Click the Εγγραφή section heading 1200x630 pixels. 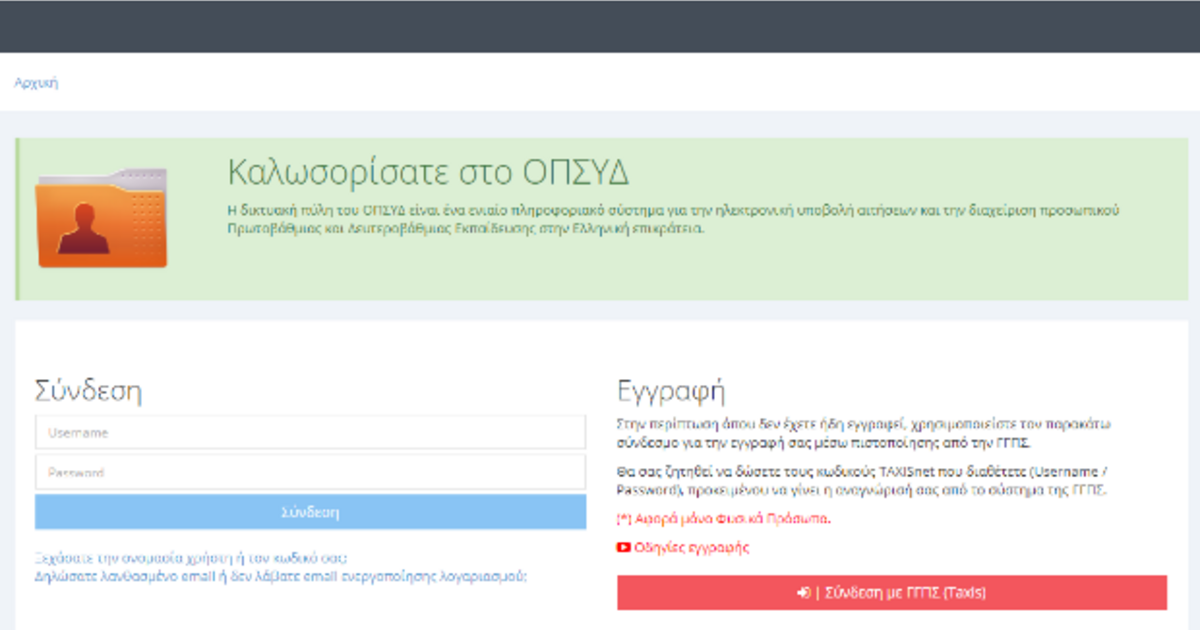coord(670,390)
